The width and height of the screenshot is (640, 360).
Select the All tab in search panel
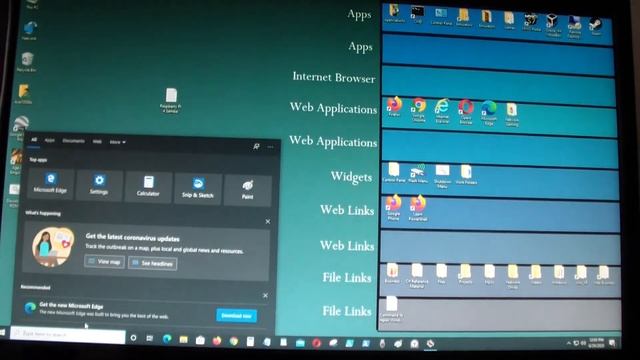34,140
